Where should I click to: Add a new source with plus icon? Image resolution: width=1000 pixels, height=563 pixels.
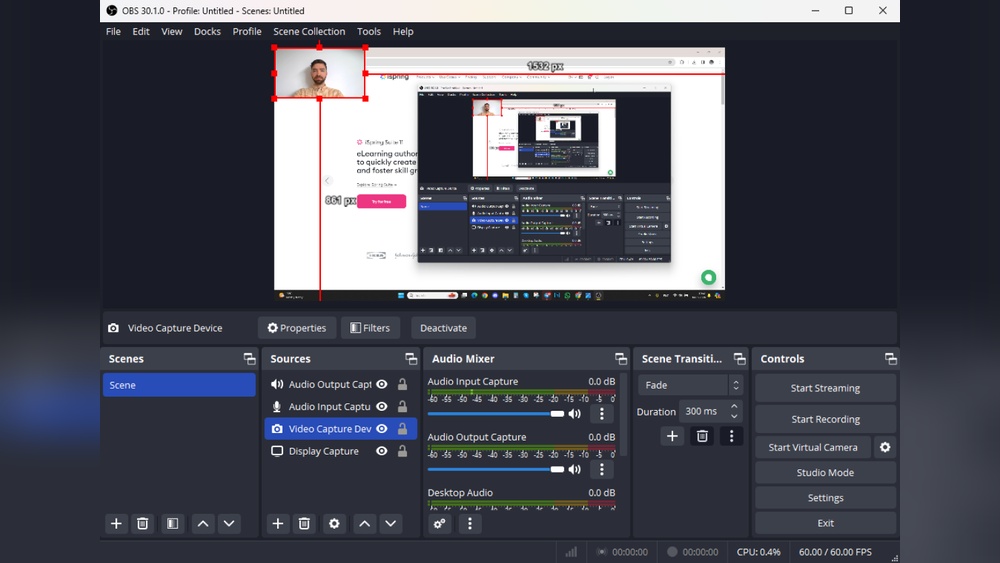point(278,523)
